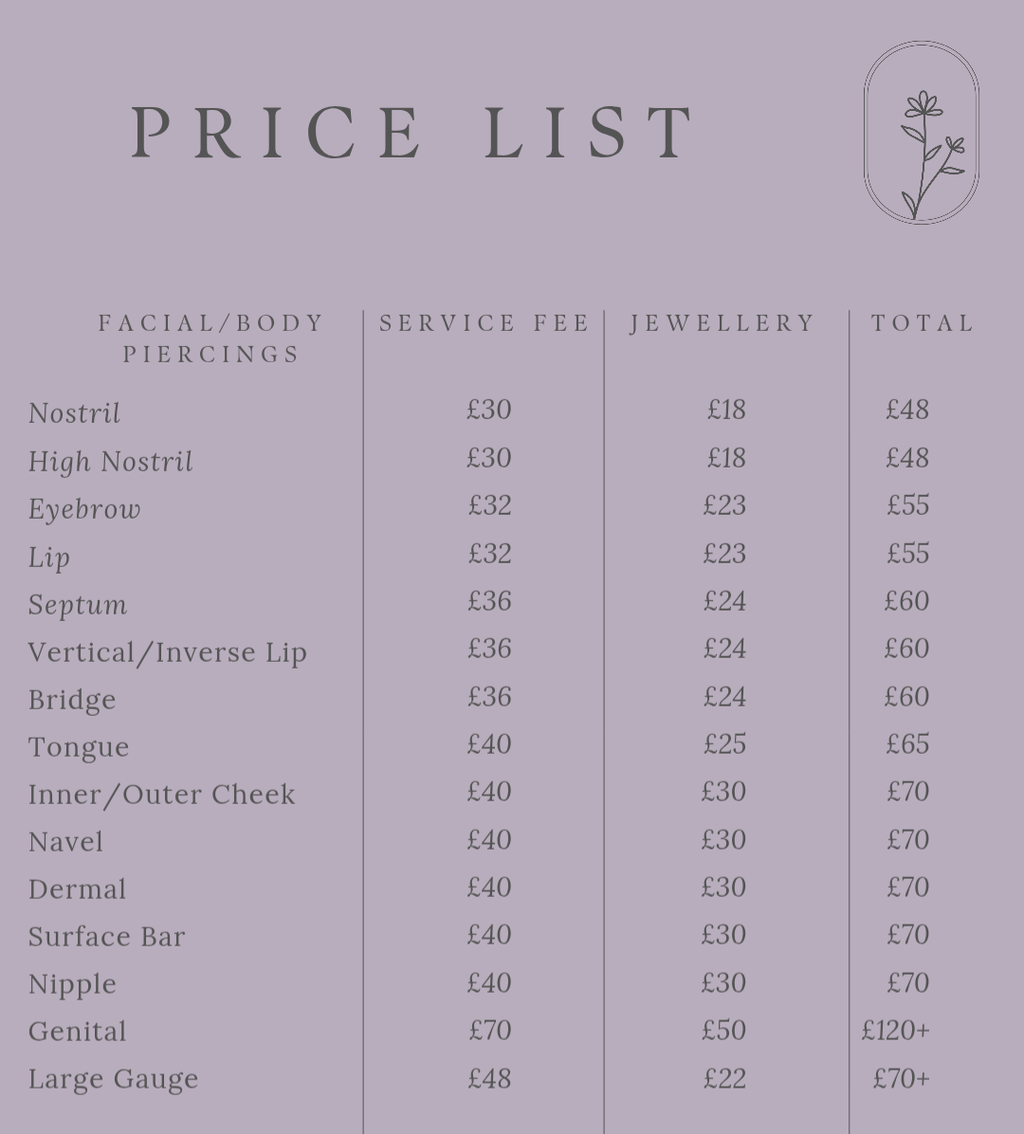Select the £48 Large Gauge service fee
Viewport: 1024px width, 1134px height.
[x=489, y=1078]
